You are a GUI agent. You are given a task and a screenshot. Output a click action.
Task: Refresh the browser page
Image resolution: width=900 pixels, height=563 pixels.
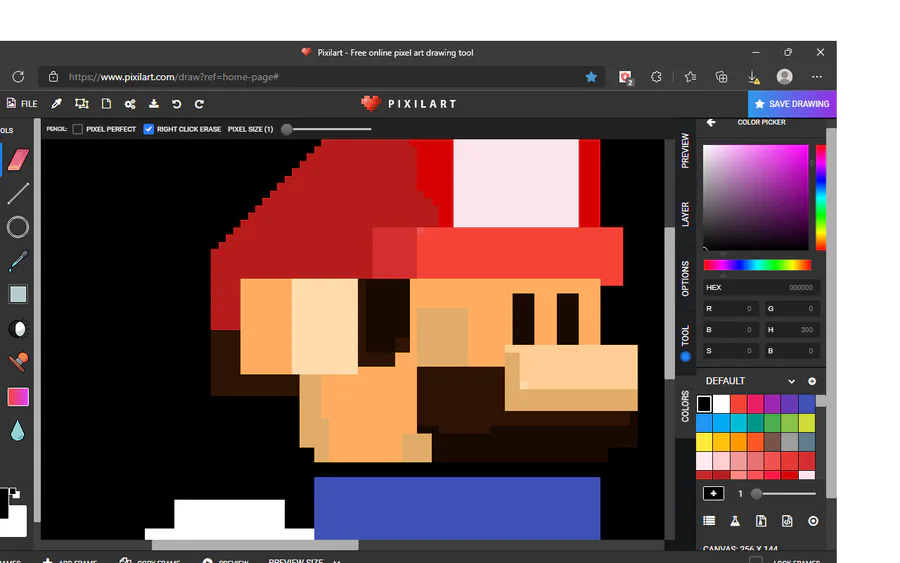(18, 77)
